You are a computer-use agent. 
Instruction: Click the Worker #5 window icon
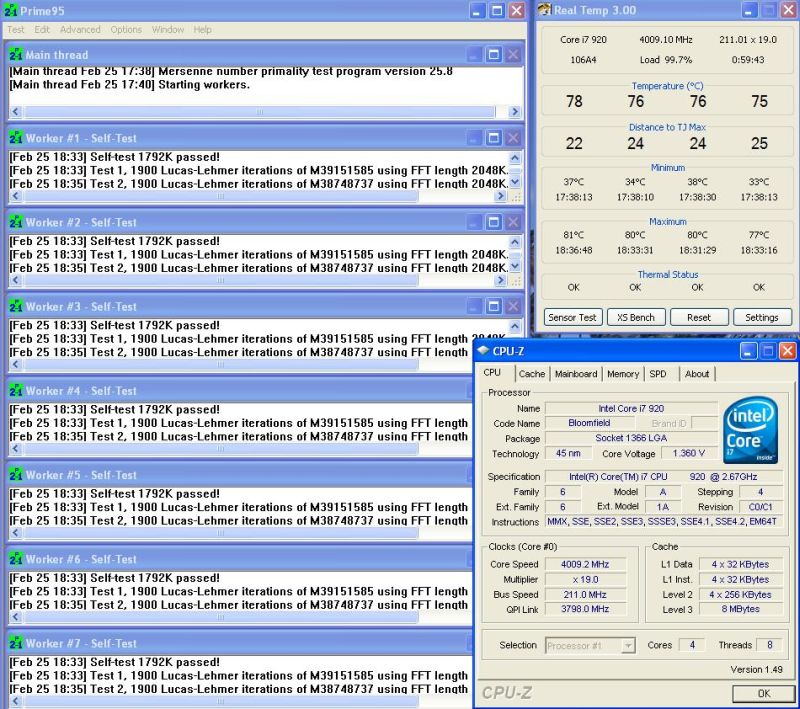pyautogui.click(x=16, y=474)
